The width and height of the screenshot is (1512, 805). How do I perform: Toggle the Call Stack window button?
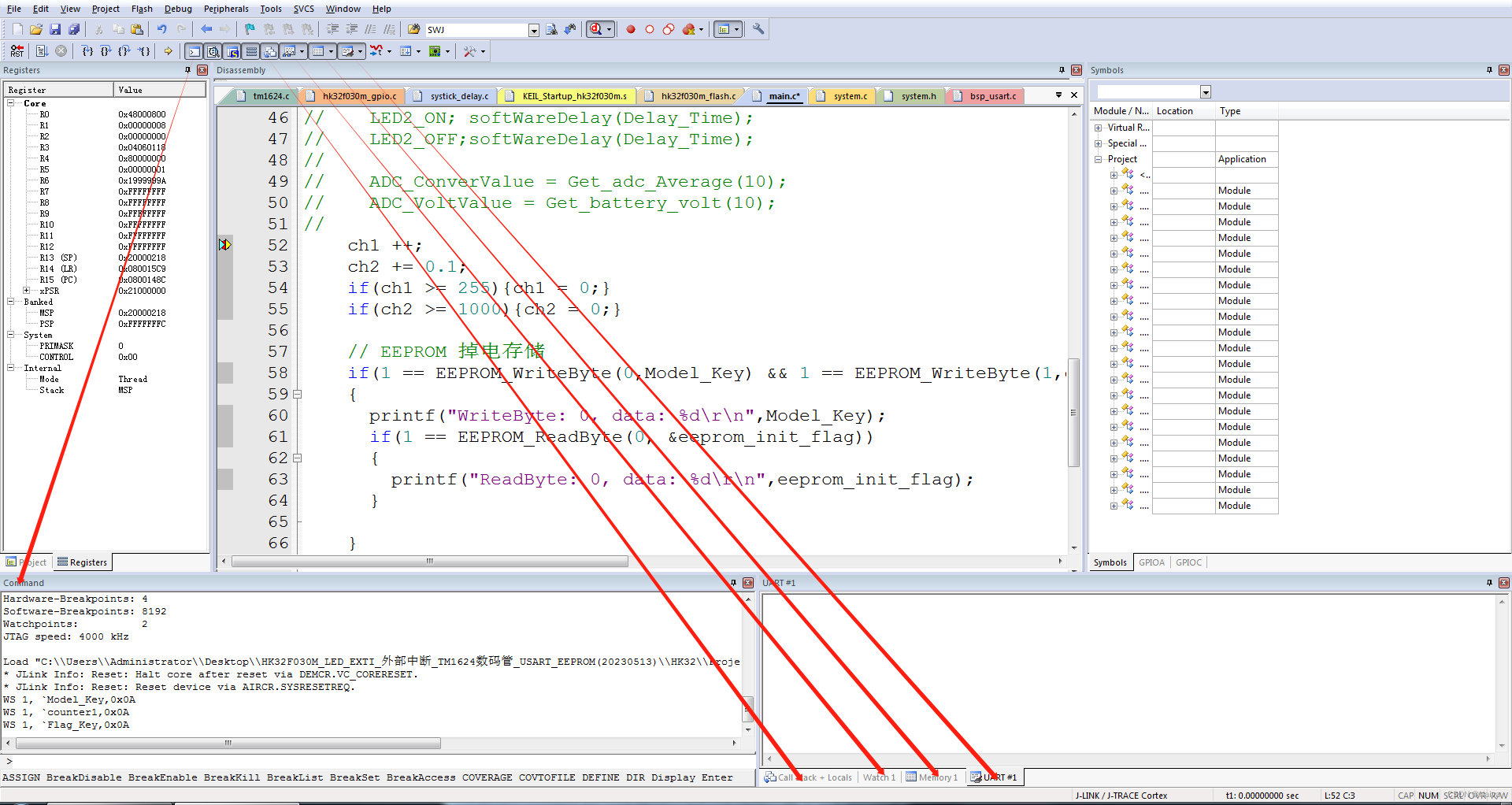[x=270, y=51]
